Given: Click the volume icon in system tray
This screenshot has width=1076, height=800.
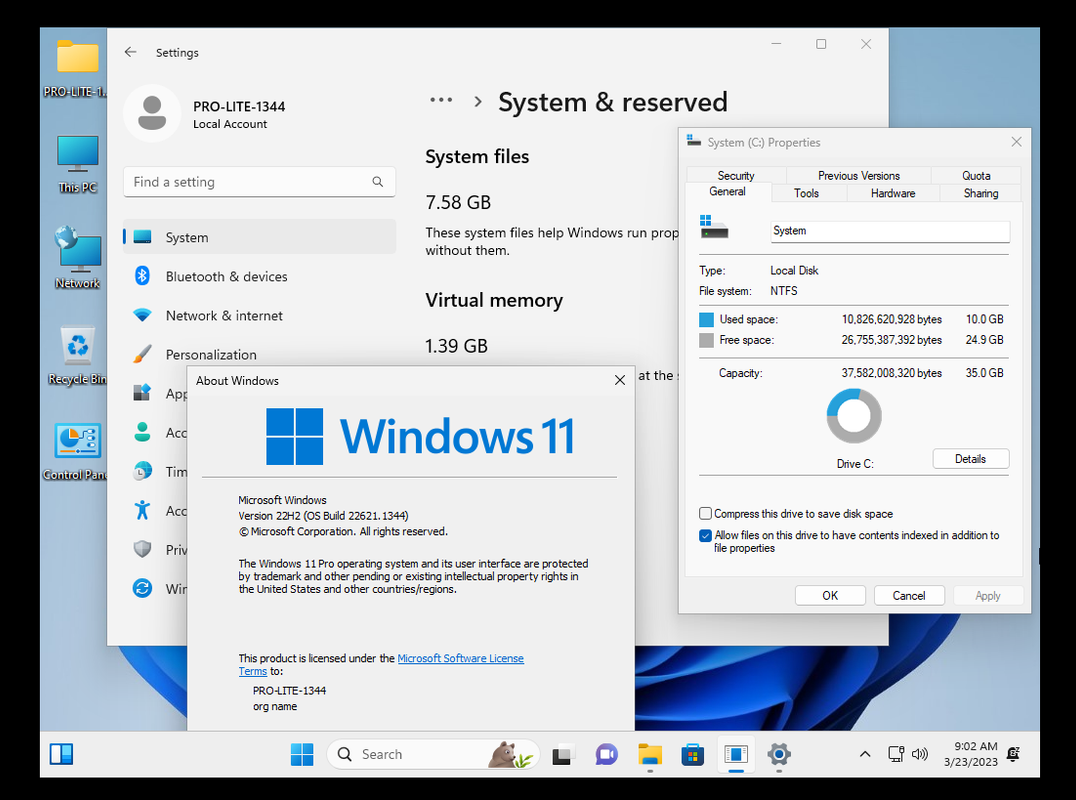Looking at the screenshot, I should coord(920,754).
